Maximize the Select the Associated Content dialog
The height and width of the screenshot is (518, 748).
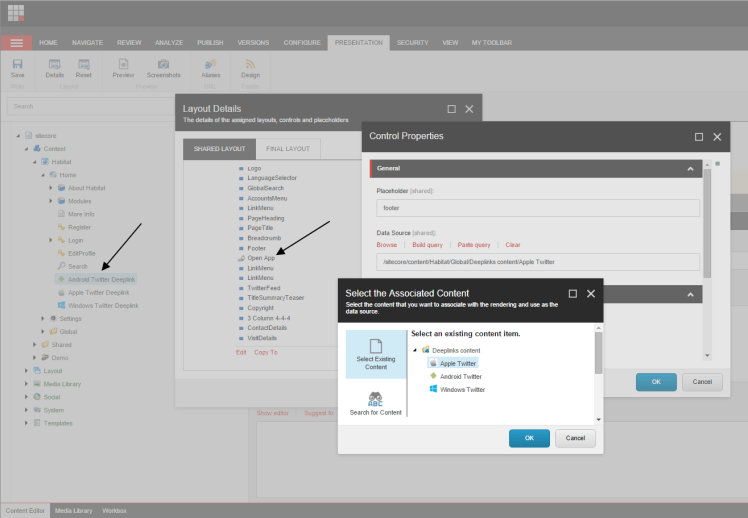click(573, 294)
